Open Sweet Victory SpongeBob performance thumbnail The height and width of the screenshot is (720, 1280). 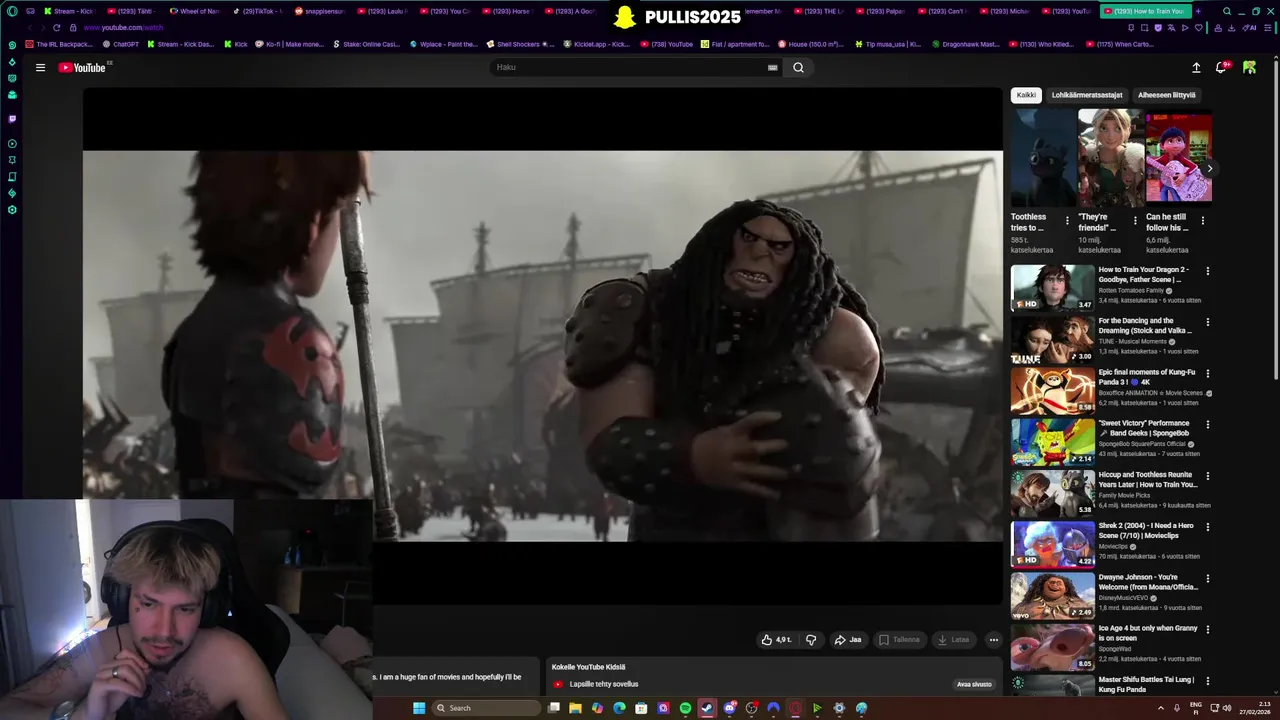[1053, 442]
